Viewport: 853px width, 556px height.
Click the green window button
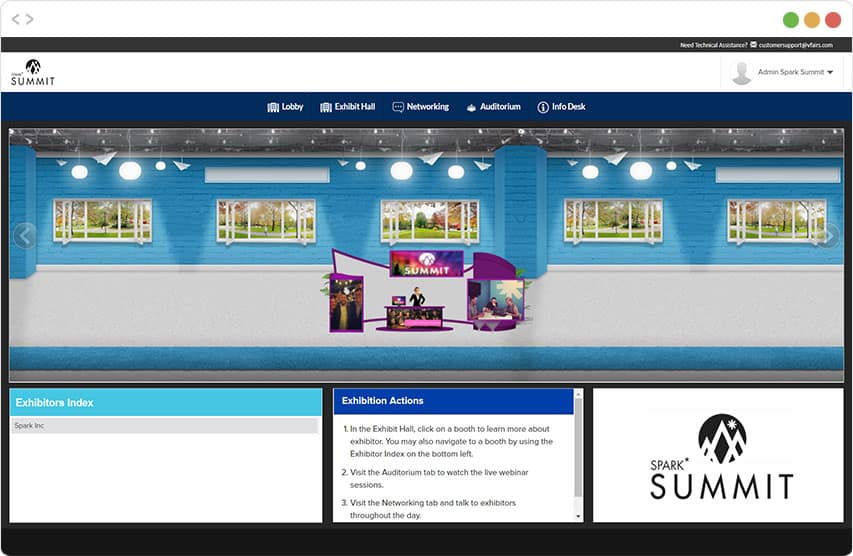[790, 20]
